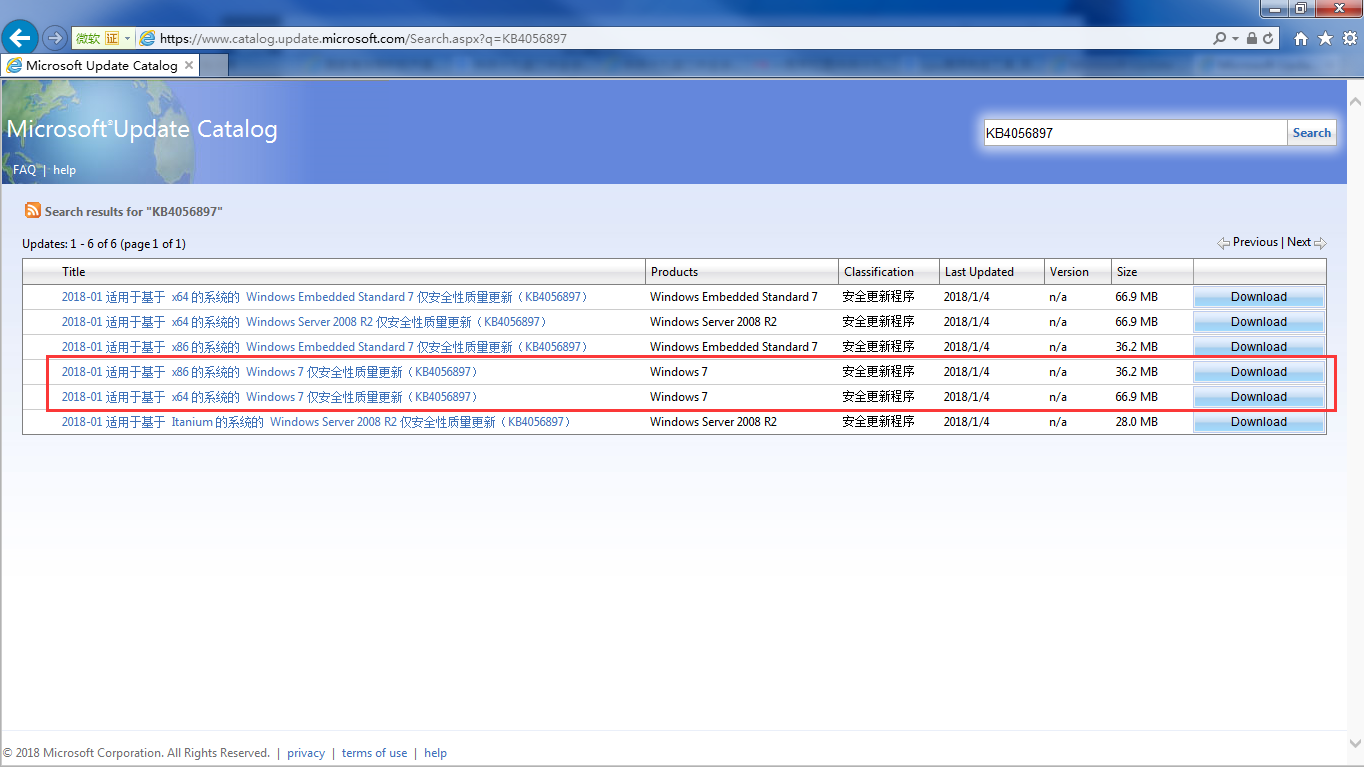Viewport: 1364px width, 767px height.
Task: Open the terms of use footer link
Action: pos(374,753)
